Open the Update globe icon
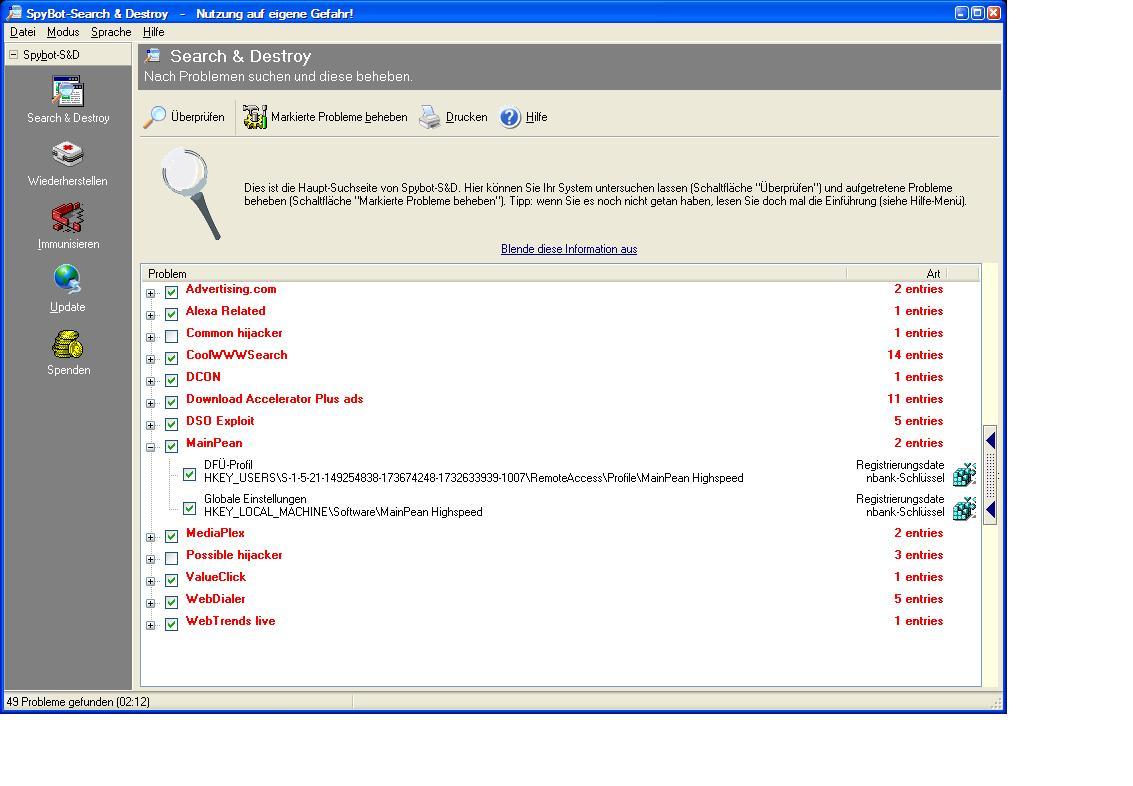The height and width of the screenshot is (786, 1133). (67, 280)
